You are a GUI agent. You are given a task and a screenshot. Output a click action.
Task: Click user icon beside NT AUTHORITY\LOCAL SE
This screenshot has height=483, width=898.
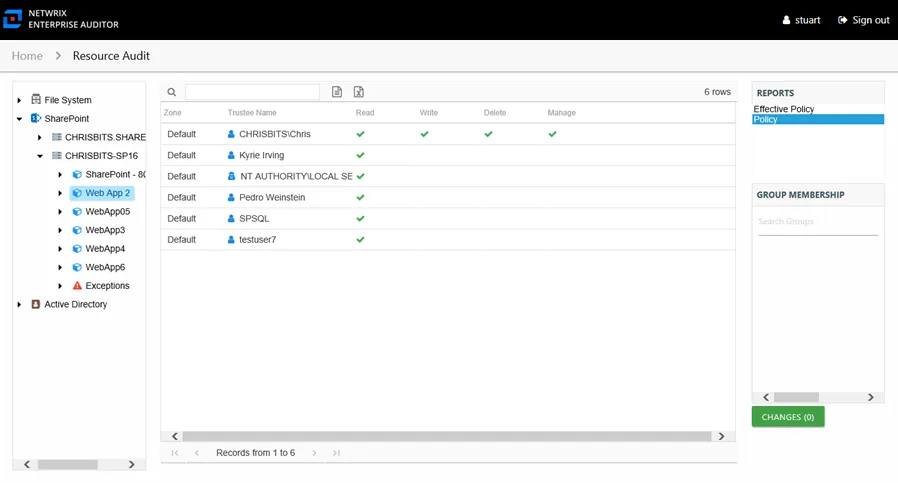[231, 176]
